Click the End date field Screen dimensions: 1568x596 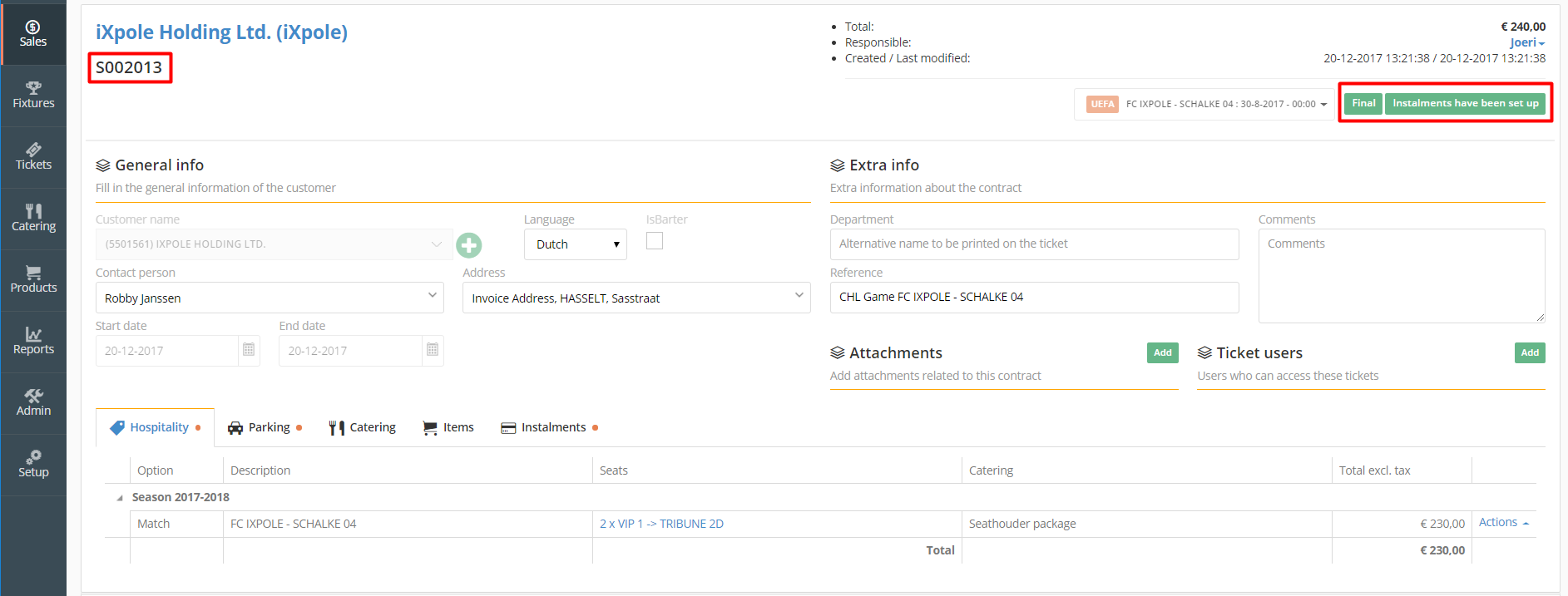(350, 351)
